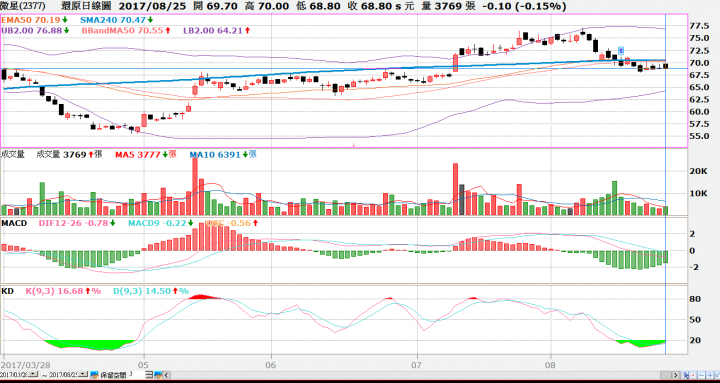Click the MACD panel title
The image size is (720, 383).
pos(14,223)
